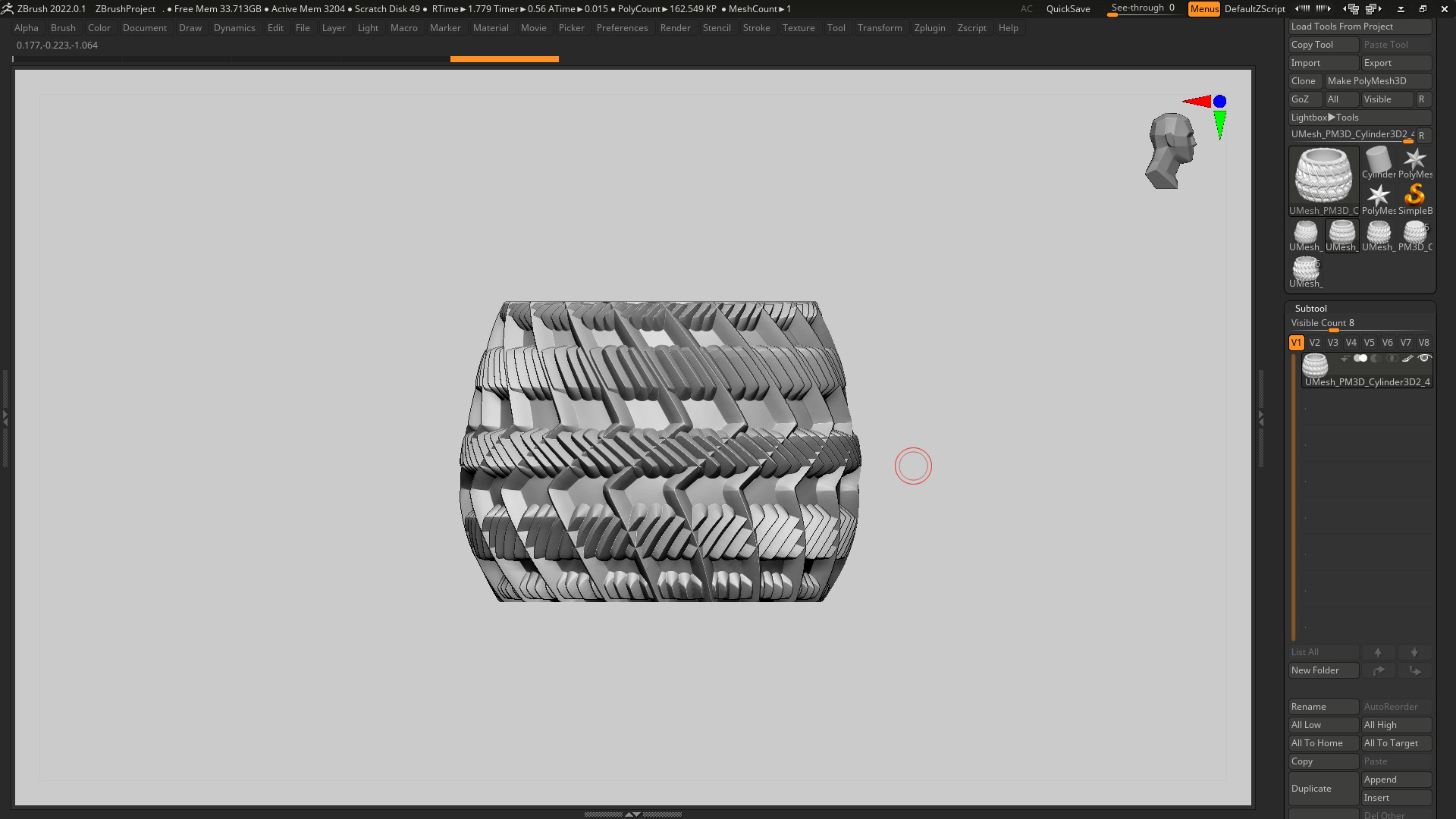1456x819 pixels.
Task: Click the bottom tray divider arrows
Action: [632, 814]
